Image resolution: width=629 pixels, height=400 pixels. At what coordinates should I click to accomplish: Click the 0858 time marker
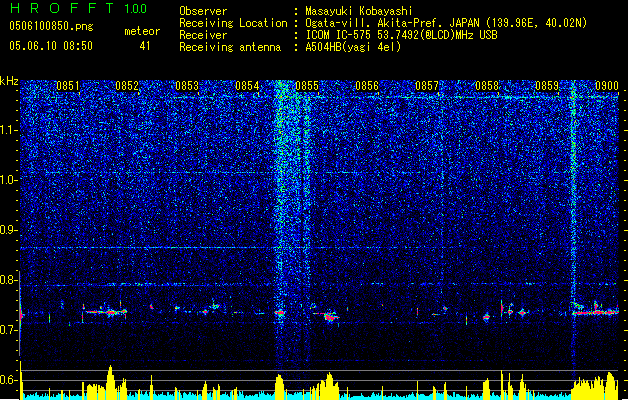pos(487,86)
